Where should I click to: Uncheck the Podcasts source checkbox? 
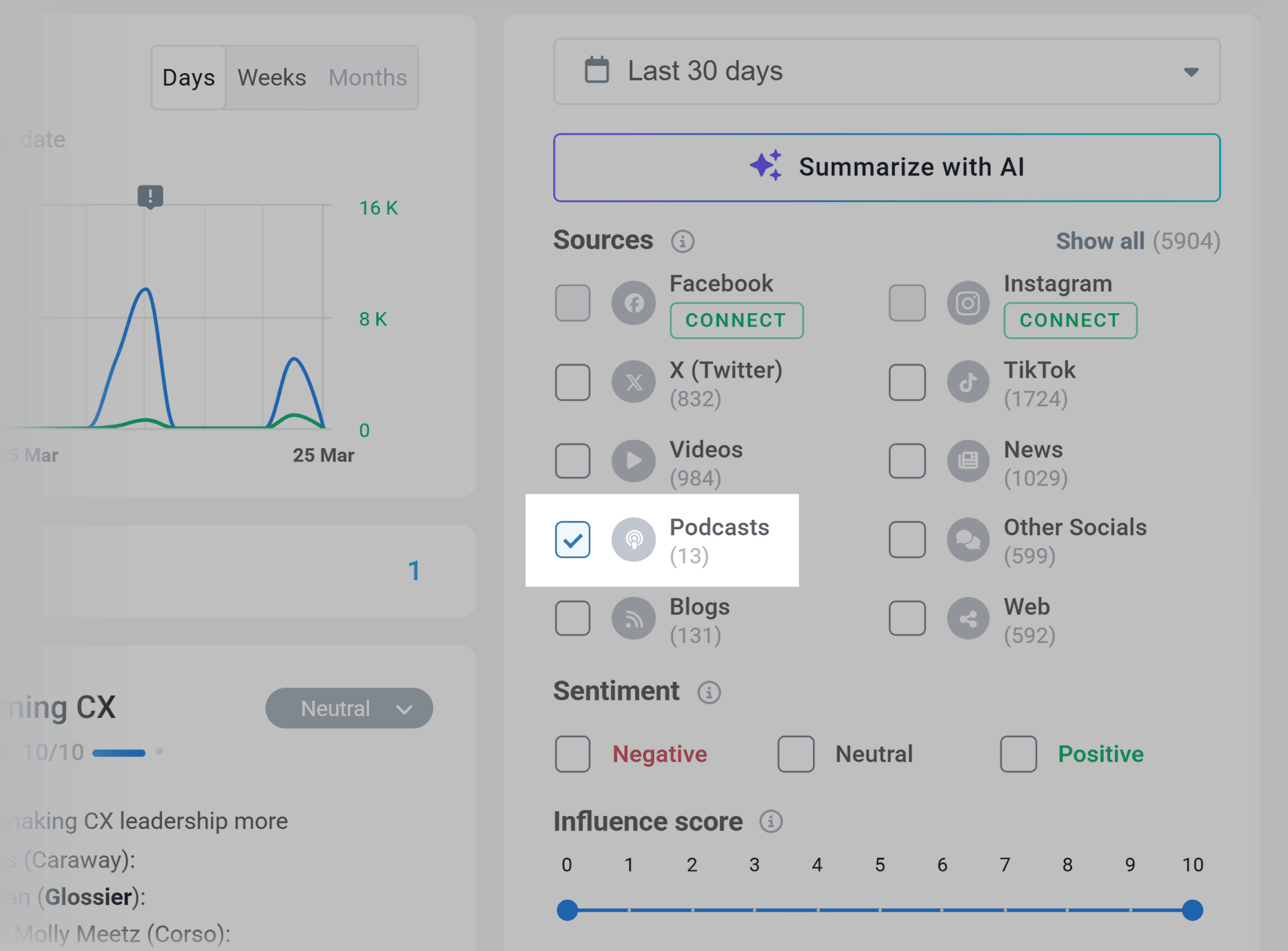click(x=573, y=539)
